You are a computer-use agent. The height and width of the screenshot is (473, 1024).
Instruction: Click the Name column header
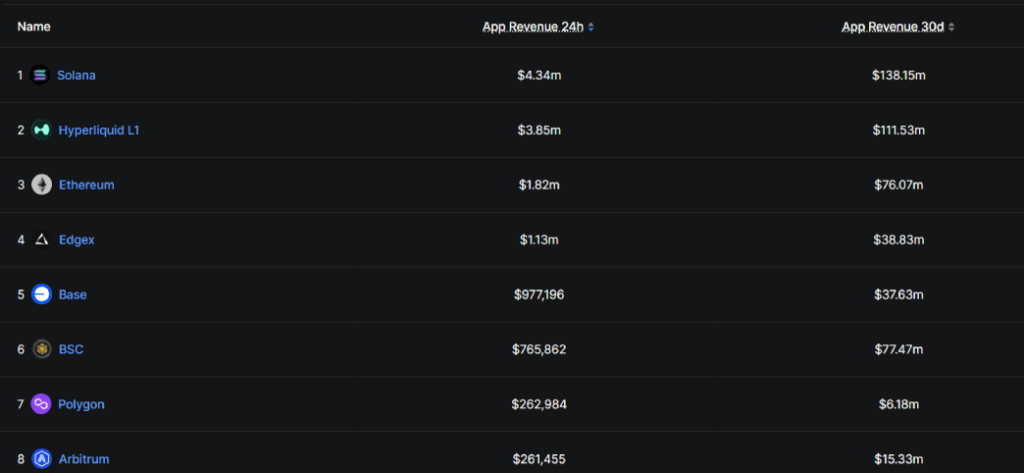34,27
